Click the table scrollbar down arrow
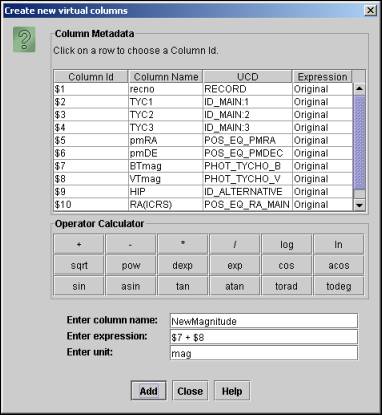The image size is (382, 415). click(x=359, y=205)
